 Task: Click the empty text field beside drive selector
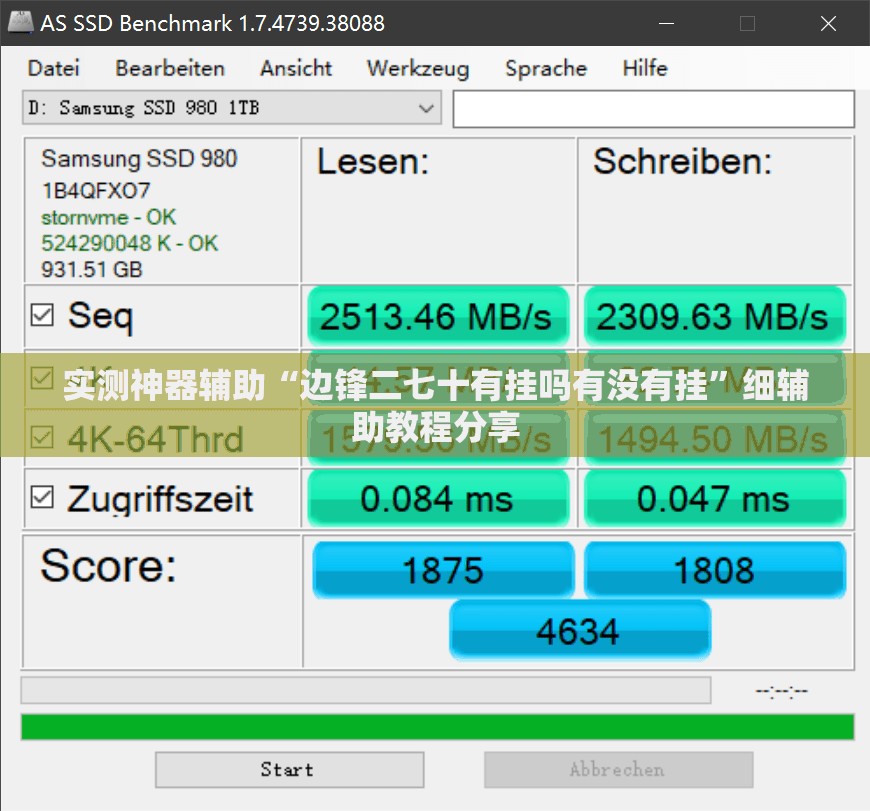(x=653, y=109)
